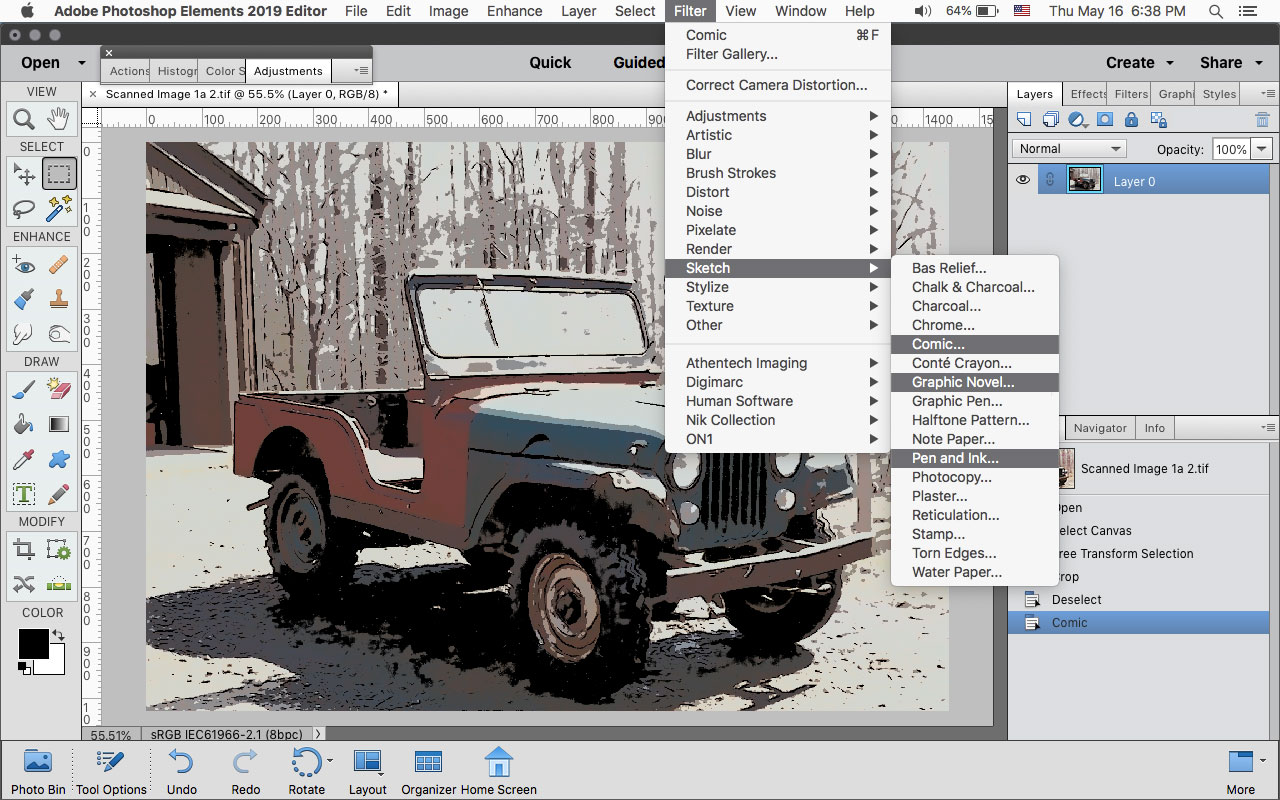This screenshot has width=1280, height=800.
Task: Switch to the Navigator tab
Action: 1100,428
